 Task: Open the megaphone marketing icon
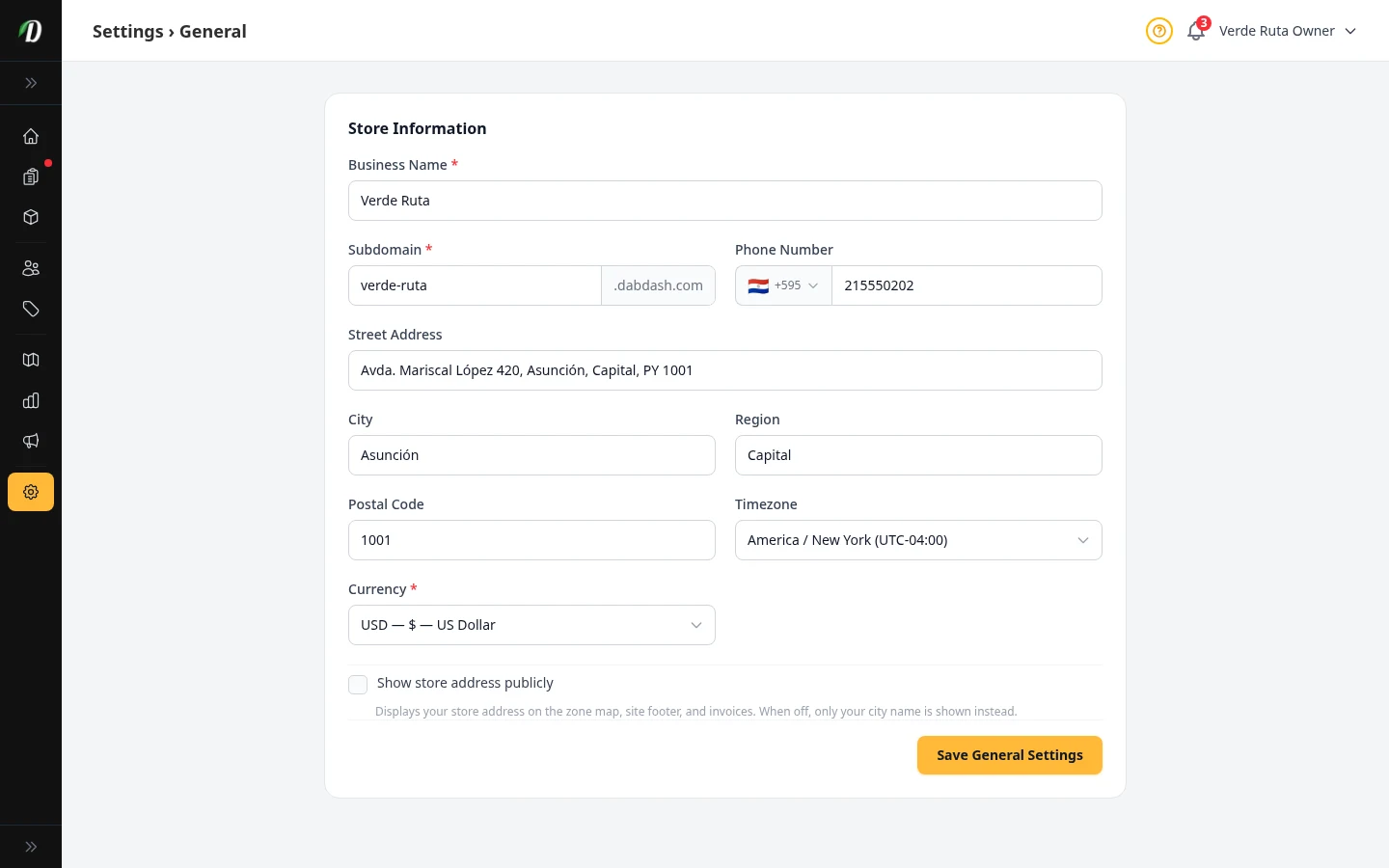point(31,441)
